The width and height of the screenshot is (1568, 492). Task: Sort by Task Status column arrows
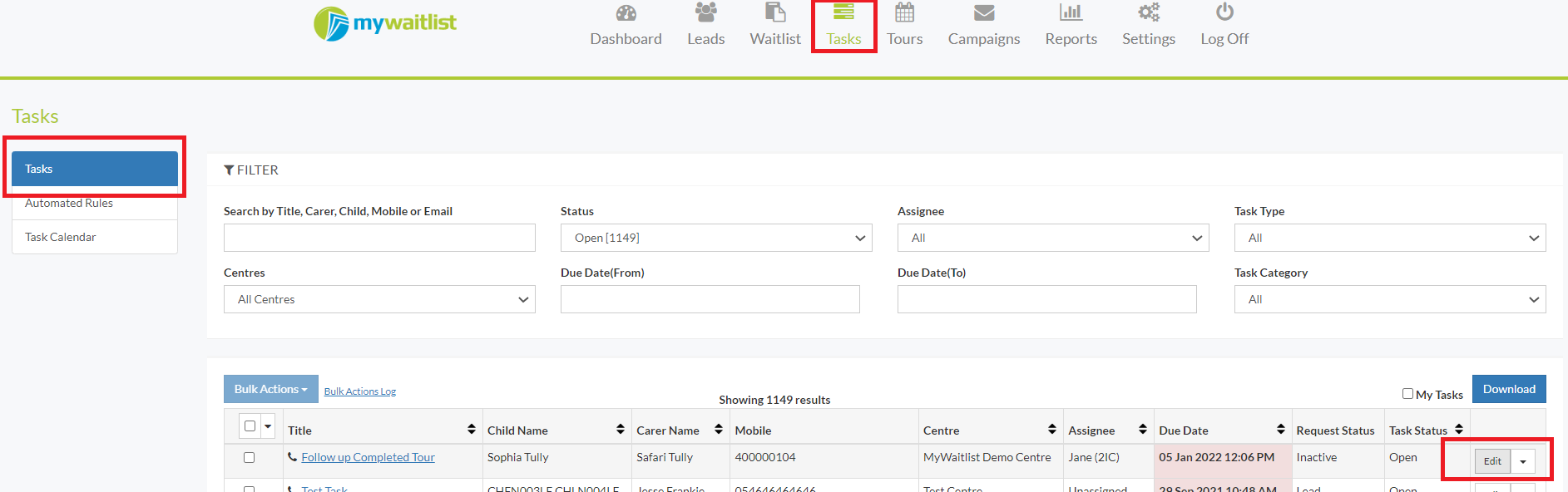pyautogui.click(x=1459, y=429)
